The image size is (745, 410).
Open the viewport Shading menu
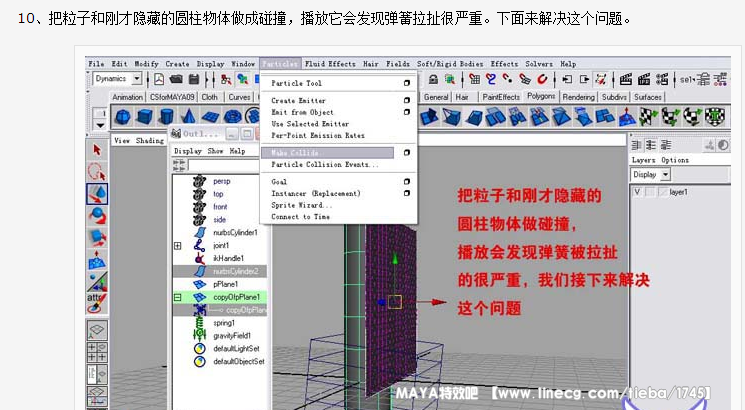point(150,141)
